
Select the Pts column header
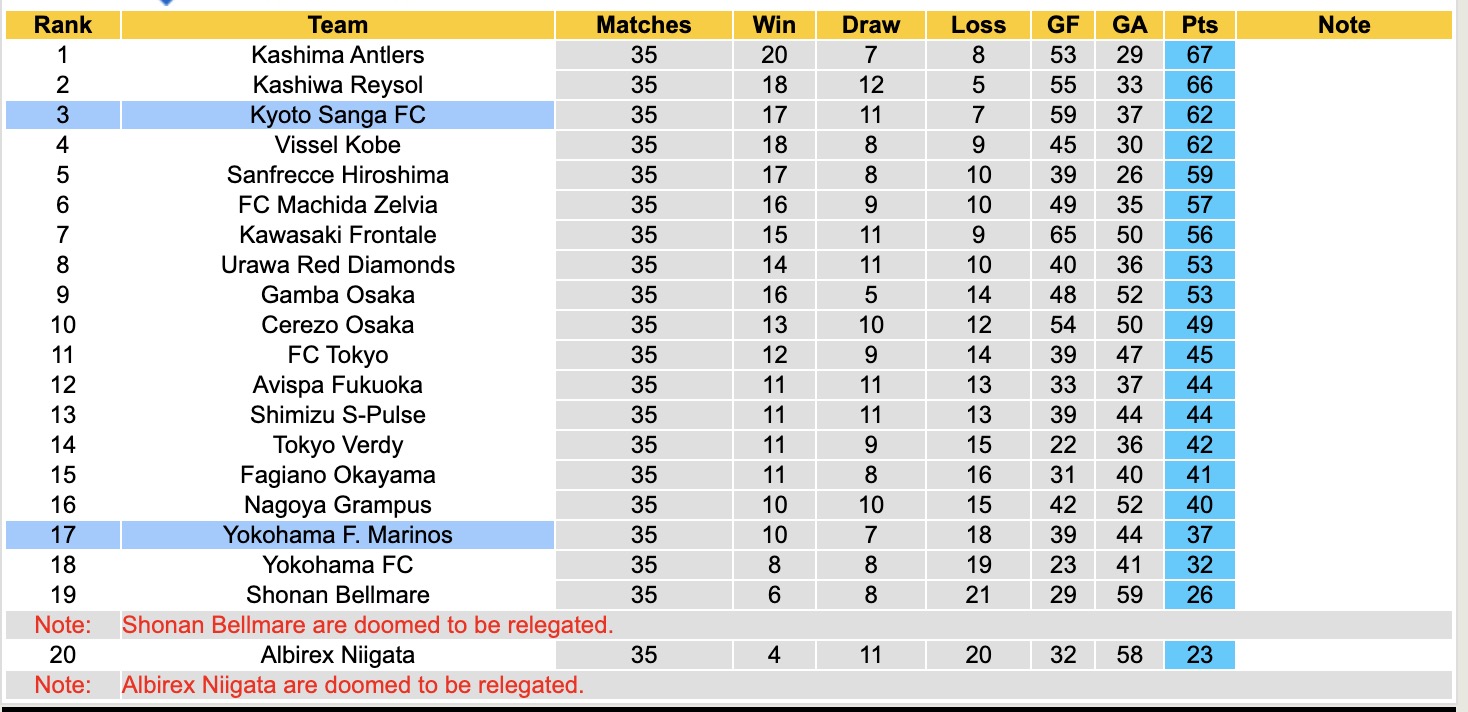tap(1199, 25)
